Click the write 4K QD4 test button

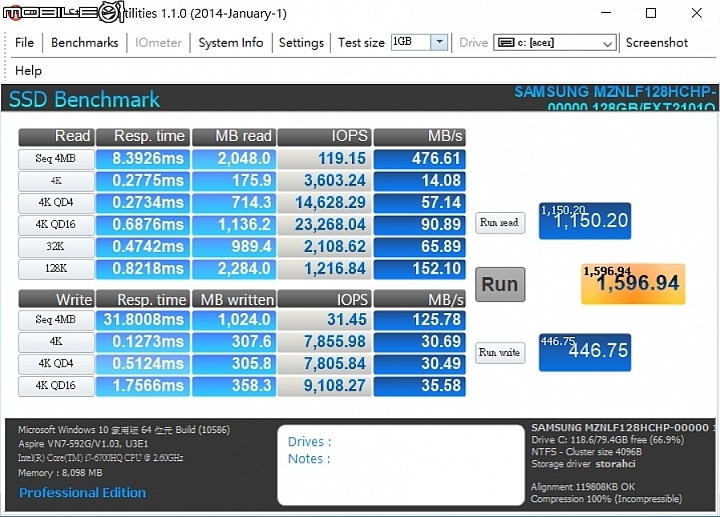click(56, 364)
